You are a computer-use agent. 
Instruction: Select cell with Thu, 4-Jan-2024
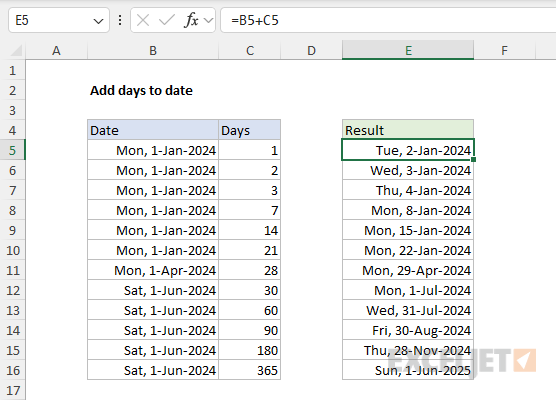(408, 190)
